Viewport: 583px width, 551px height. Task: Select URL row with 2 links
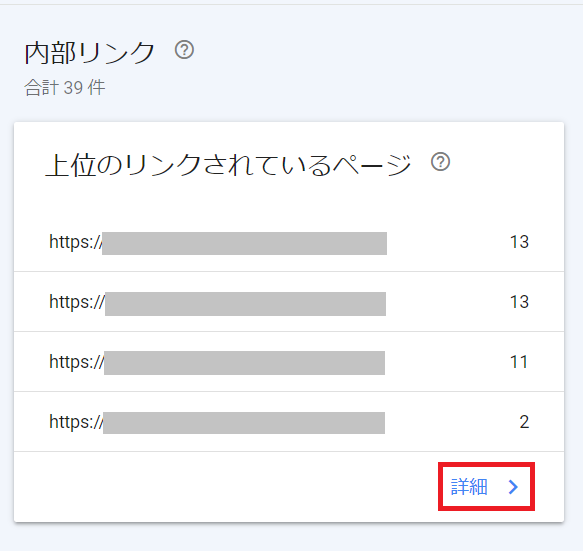289,422
